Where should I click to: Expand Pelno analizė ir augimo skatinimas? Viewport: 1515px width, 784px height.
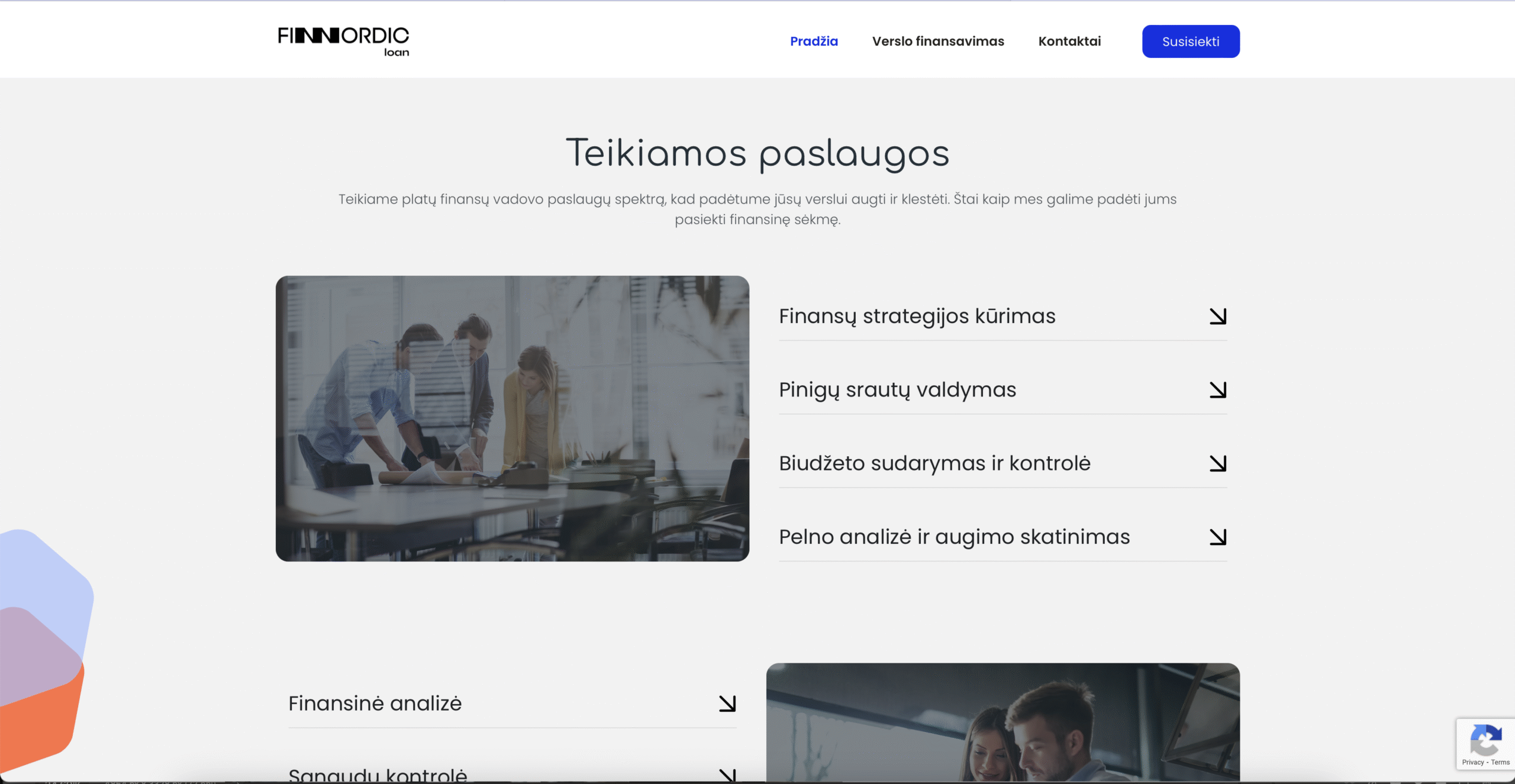coord(954,537)
